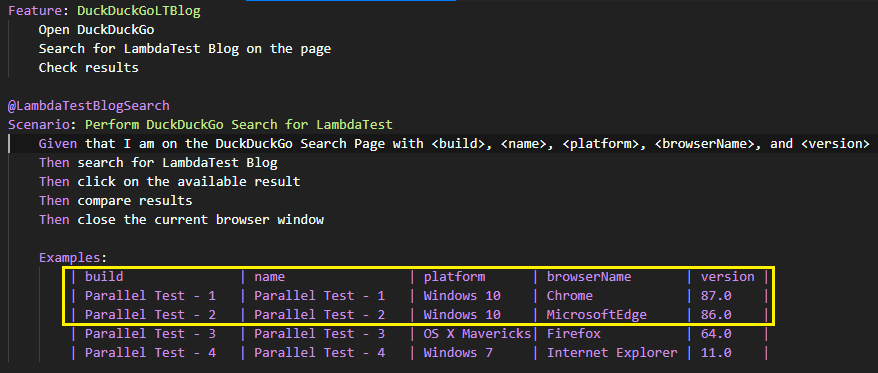Click the 'MicrosoftEdge' browser cell
The image size is (878, 373).
click(596, 315)
